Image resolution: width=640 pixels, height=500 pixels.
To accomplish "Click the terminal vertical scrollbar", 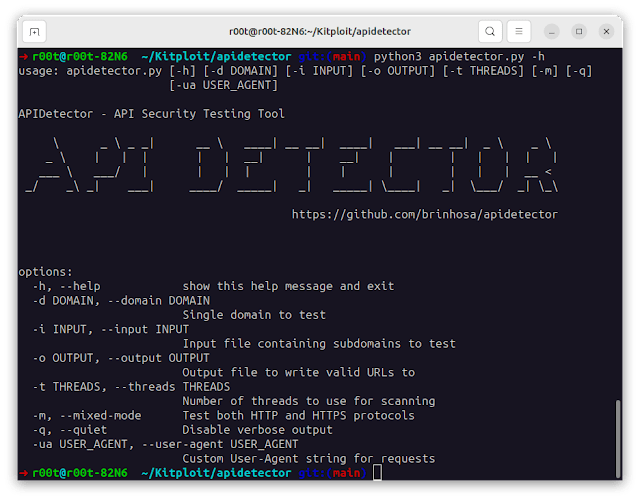I will tap(618, 439).
